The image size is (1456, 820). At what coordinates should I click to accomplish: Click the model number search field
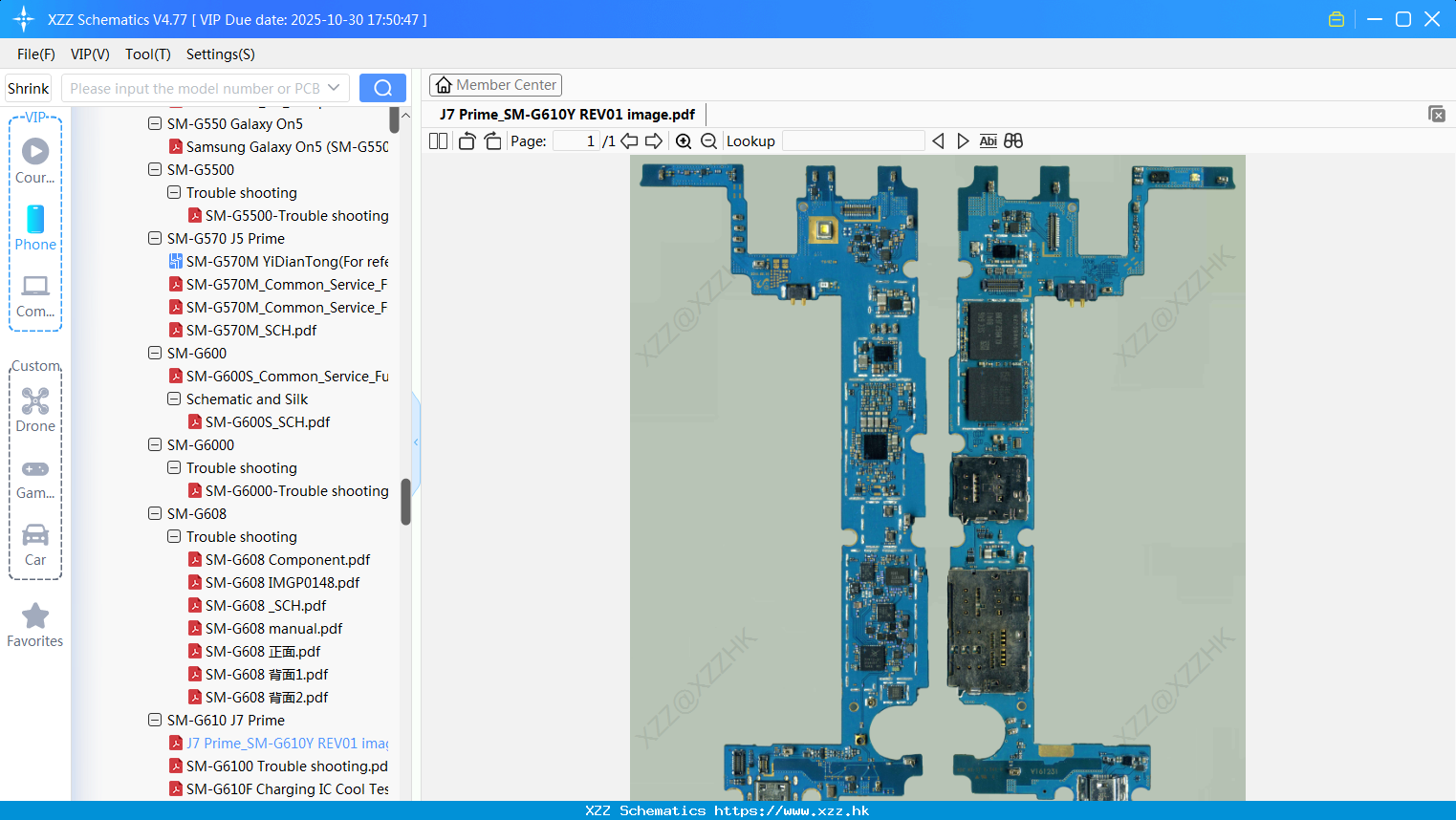(194, 88)
